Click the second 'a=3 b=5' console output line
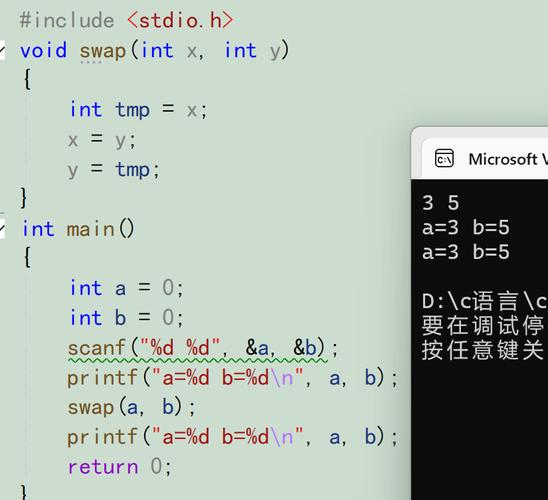The height and width of the screenshot is (500, 548). [x=466, y=252]
